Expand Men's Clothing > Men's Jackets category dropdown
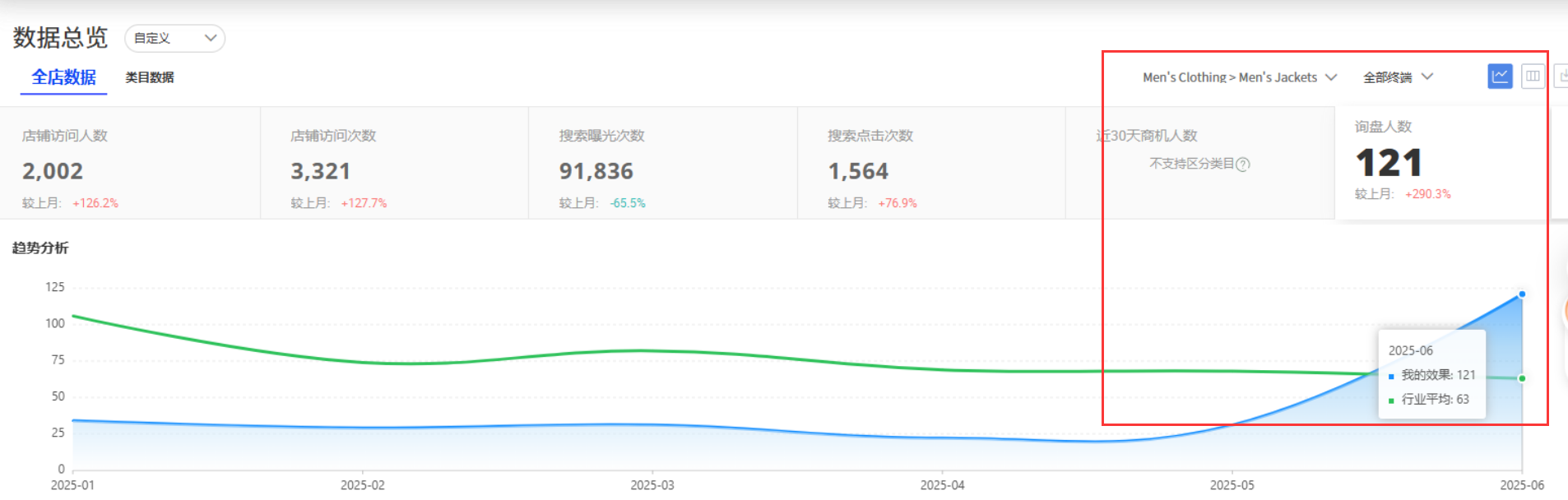The width and height of the screenshot is (1568, 500). pos(1239,77)
